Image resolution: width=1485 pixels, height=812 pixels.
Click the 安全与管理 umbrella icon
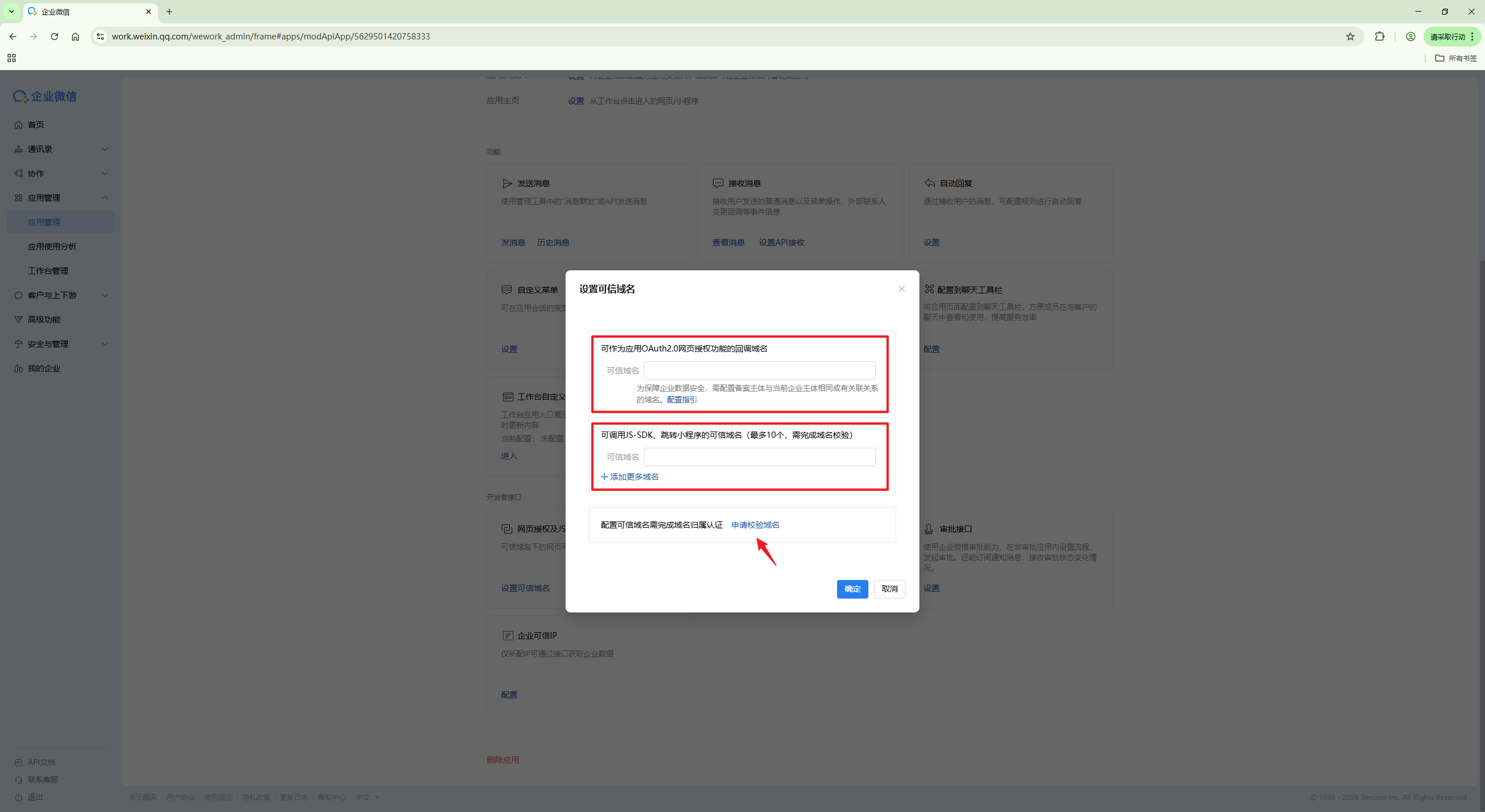tap(19, 344)
